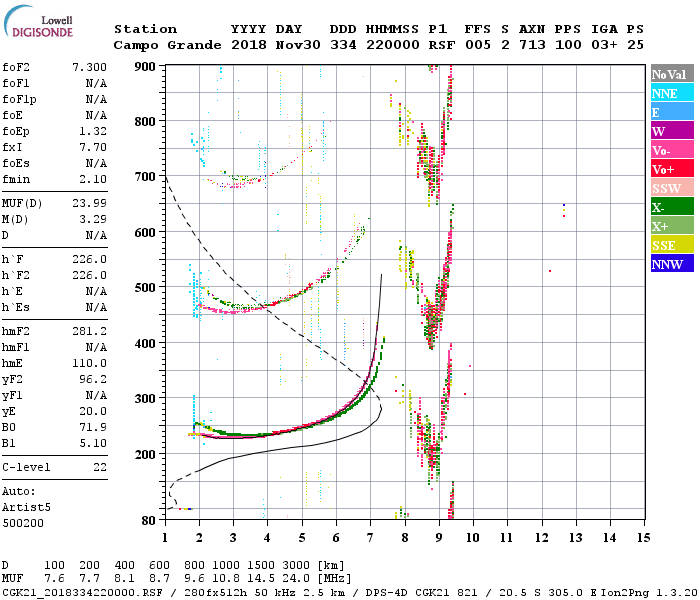Click the foF2 value 7.300
The width and height of the screenshot is (700, 600).
pos(89,67)
